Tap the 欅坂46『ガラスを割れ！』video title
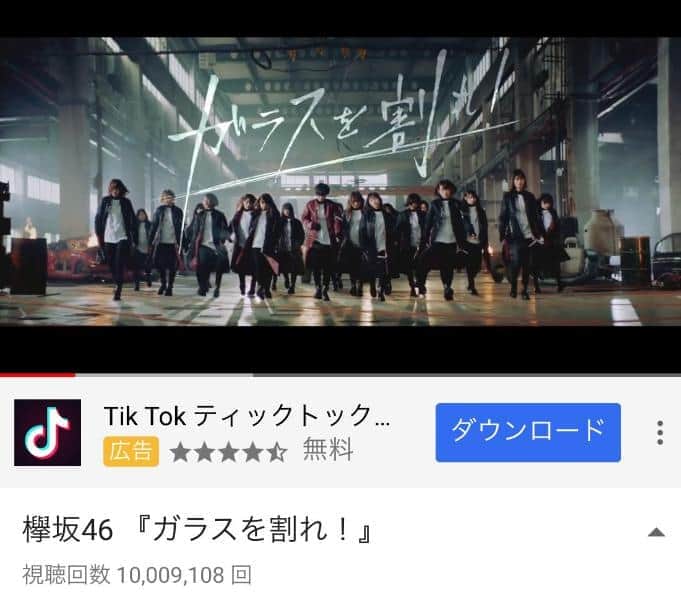Screen dimensions: 681x601 (198, 529)
